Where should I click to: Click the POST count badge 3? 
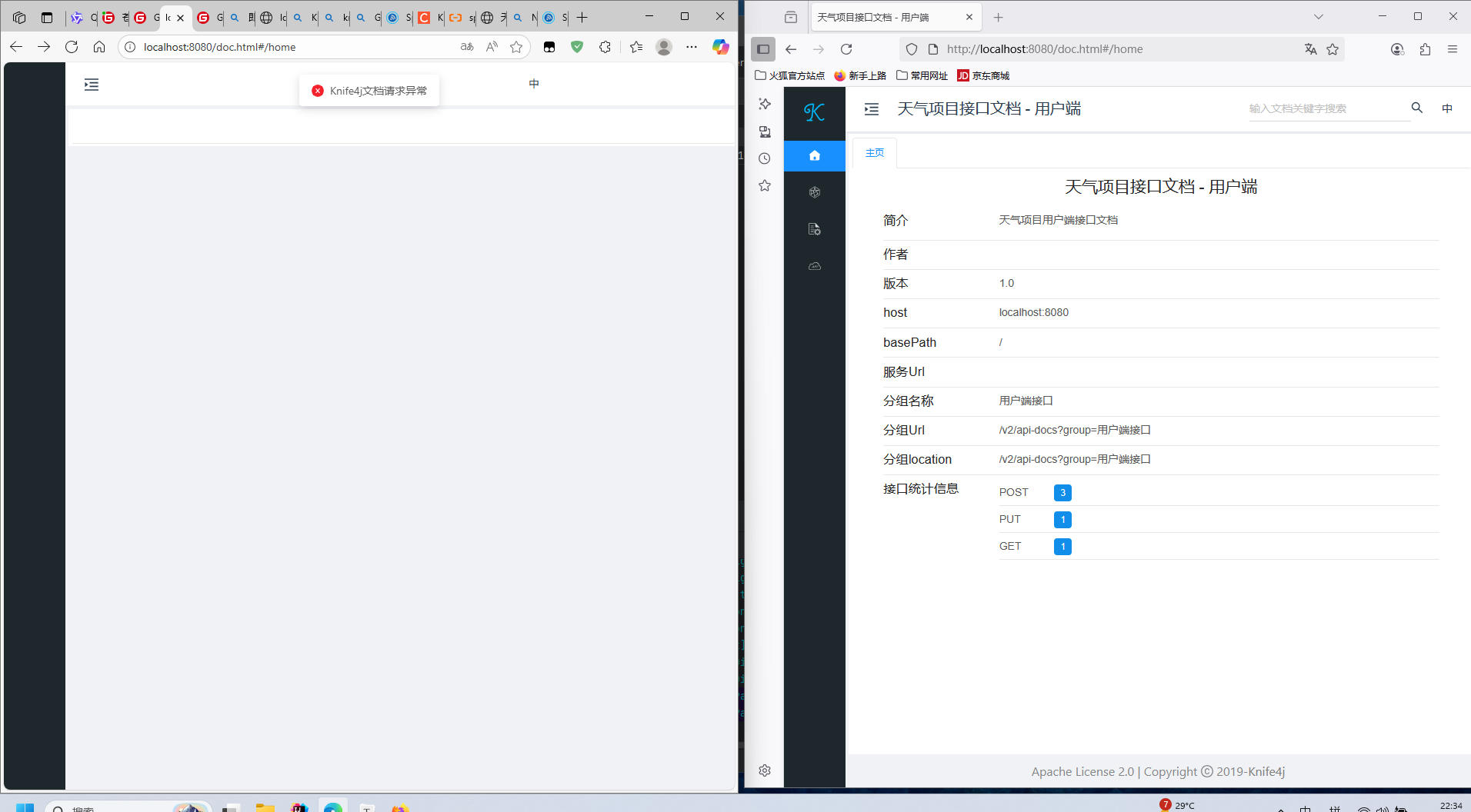coord(1062,493)
